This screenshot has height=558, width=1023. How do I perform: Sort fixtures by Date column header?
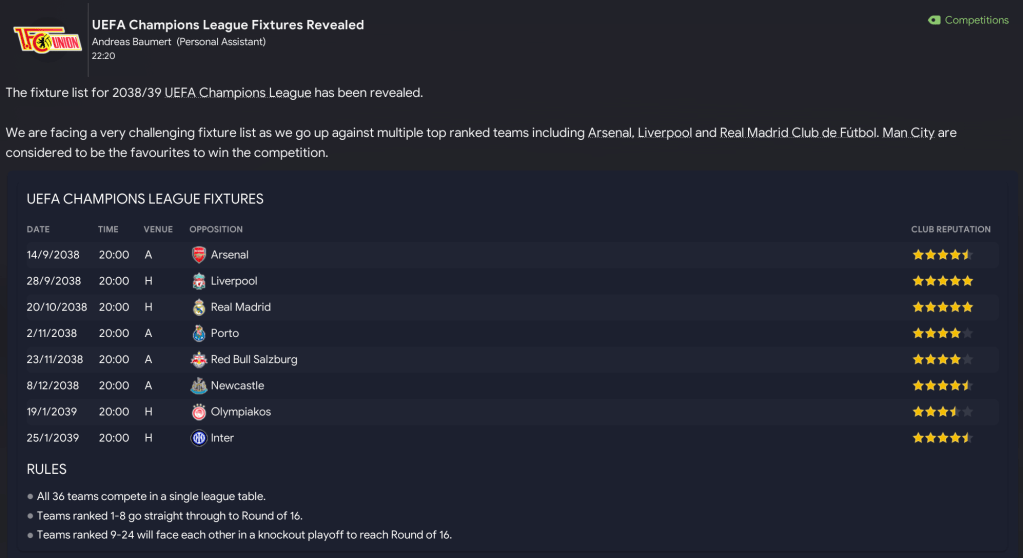tap(38, 229)
